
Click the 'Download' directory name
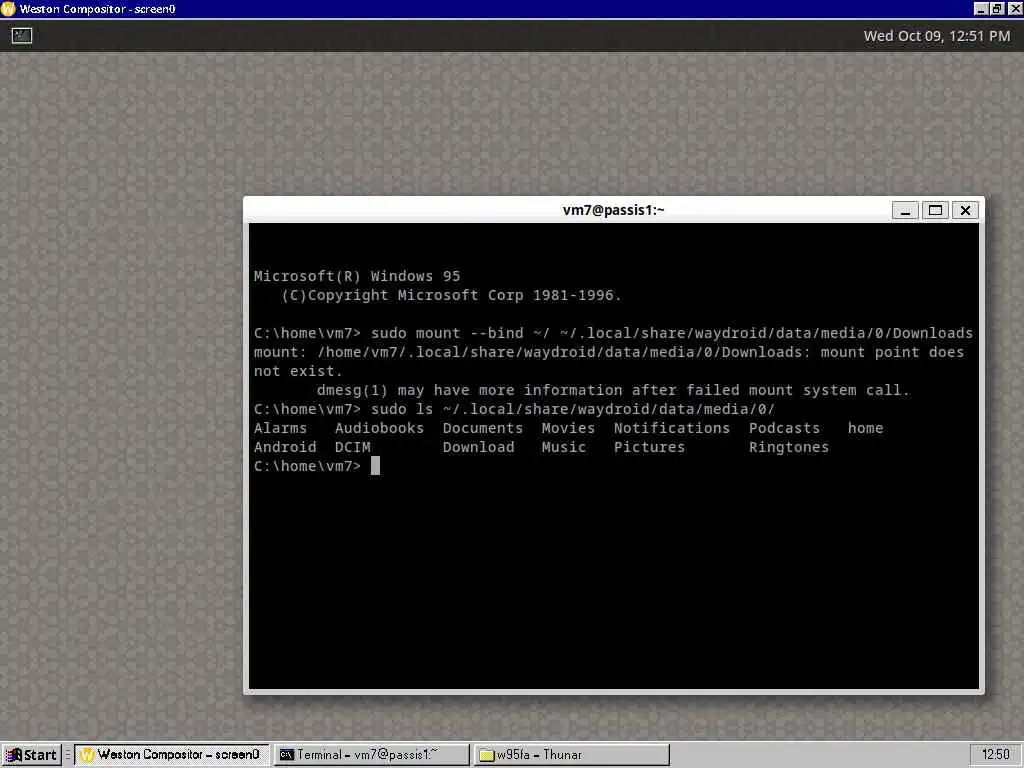pyautogui.click(x=479, y=447)
